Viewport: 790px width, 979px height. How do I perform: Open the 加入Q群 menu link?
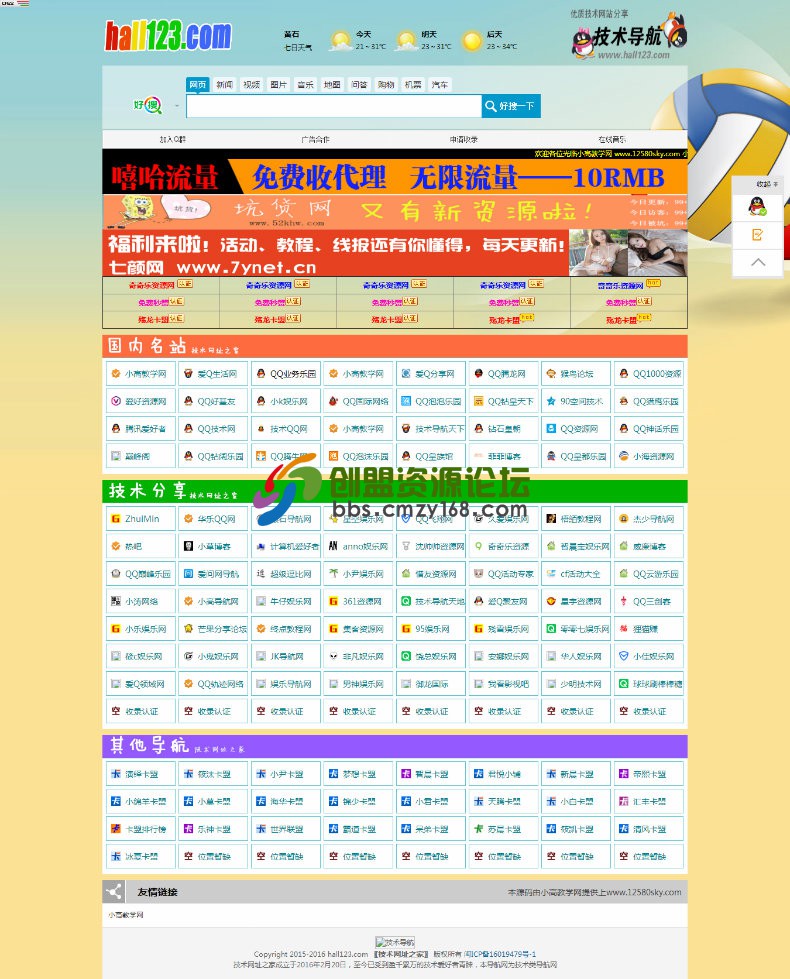click(173, 139)
